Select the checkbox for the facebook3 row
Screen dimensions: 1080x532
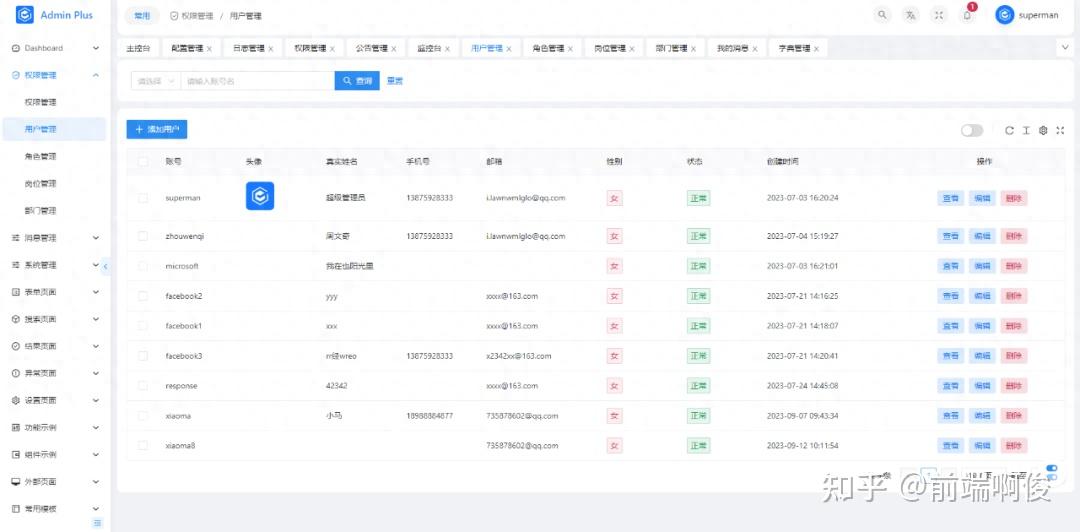pyautogui.click(x=143, y=356)
